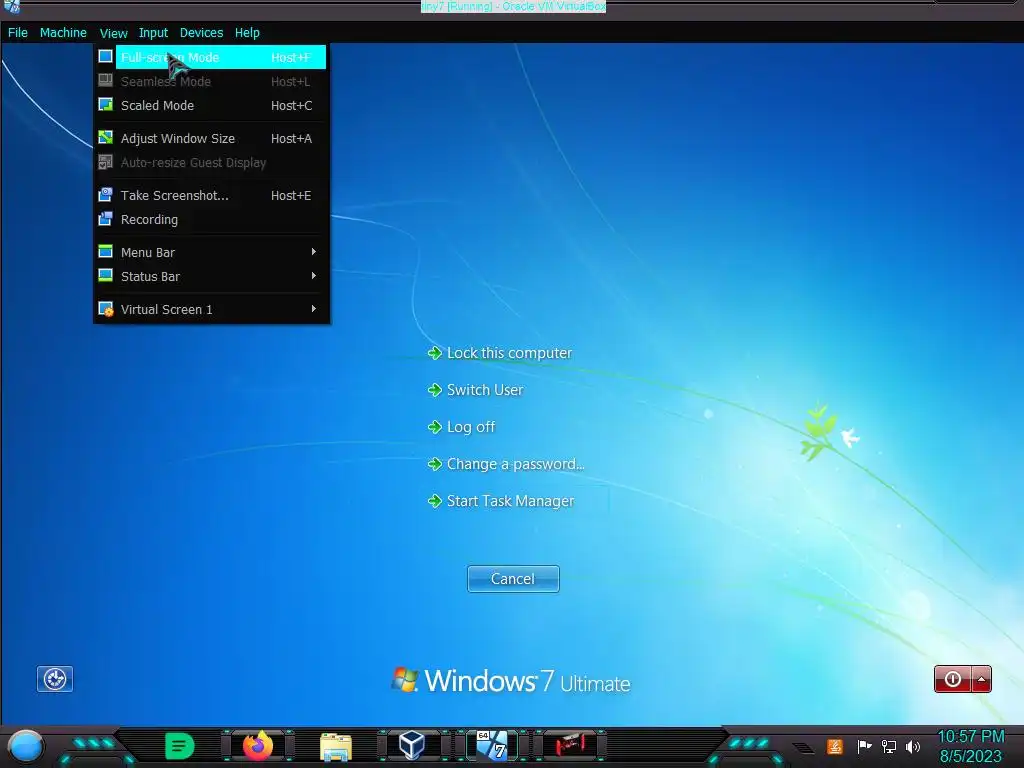This screenshot has height=768, width=1024.
Task: Open Firefox from the taskbar
Action: point(257,746)
